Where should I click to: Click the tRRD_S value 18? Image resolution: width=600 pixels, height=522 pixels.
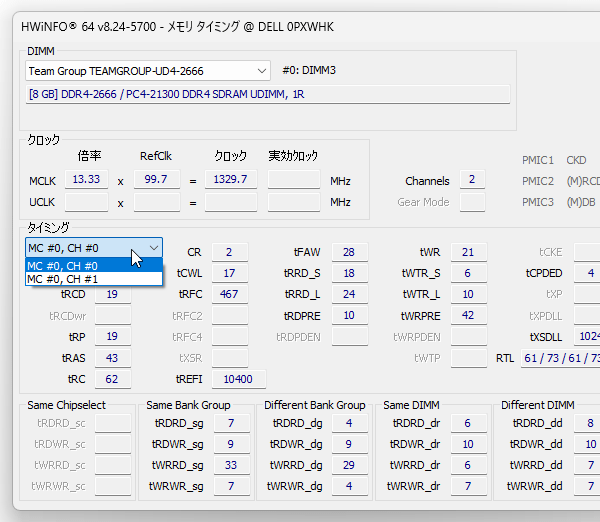350,273
